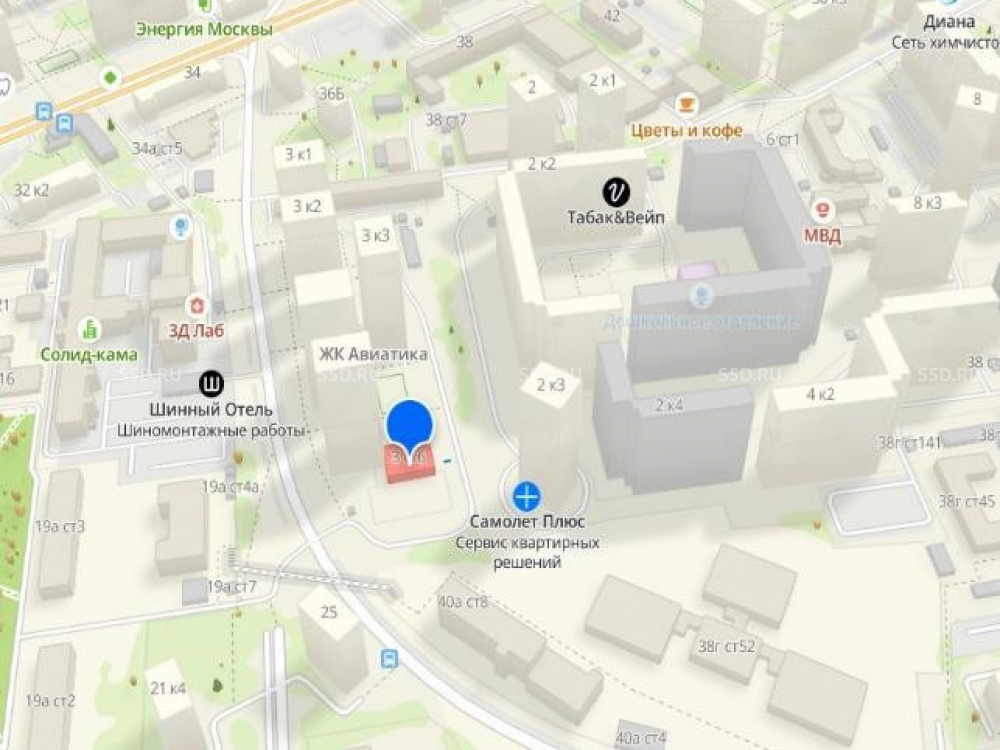The width and height of the screenshot is (1000, 750).
Task: Click the Шинный Отель place name
Action: (x=211, y=409)
